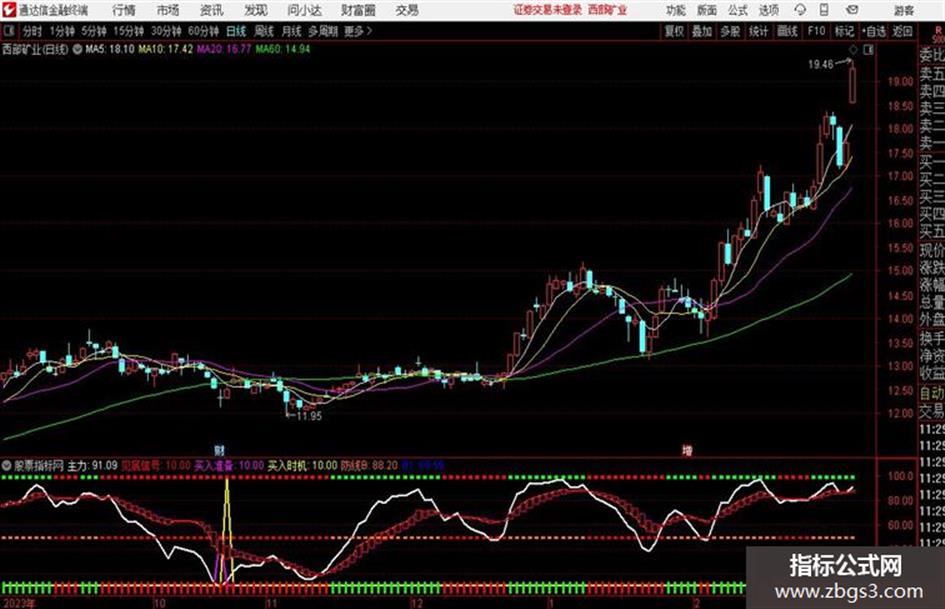Click the MA60: 14.94 value label
Viewport: 945px width, 609px height.
click(282, 49)
